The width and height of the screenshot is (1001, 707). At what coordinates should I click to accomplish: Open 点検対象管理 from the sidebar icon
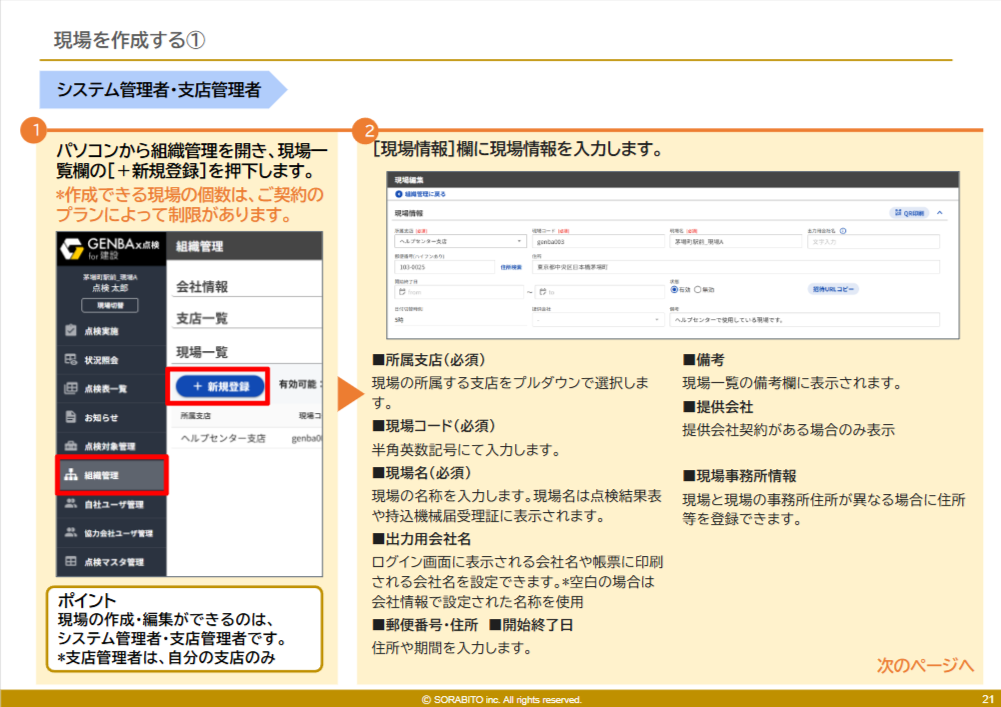click(71, 446)
